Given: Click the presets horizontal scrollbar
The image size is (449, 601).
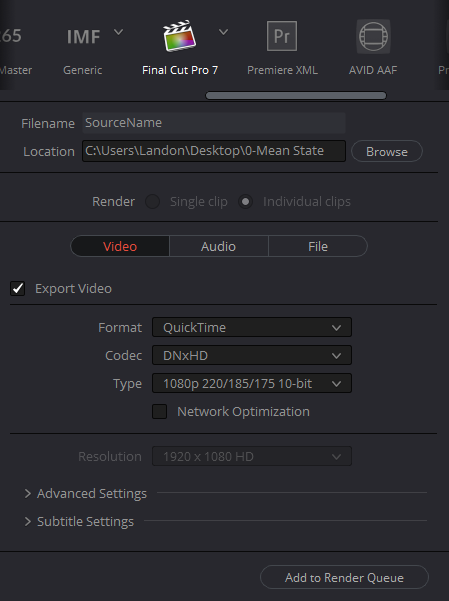Looking at the screenshot, I should (296, 95).
